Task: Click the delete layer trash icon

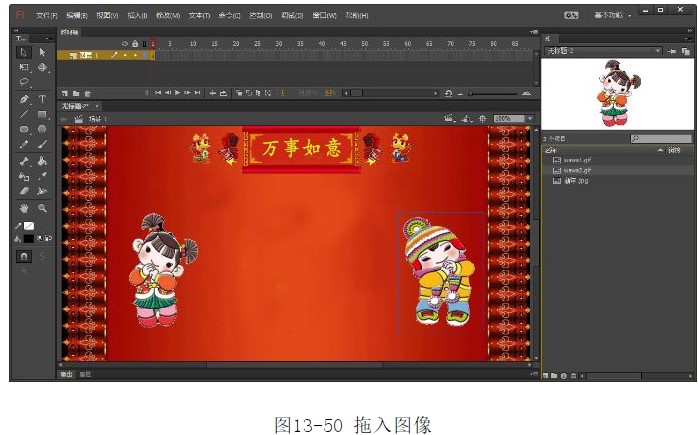Action: pyautogui.click(x=87, y=92)
